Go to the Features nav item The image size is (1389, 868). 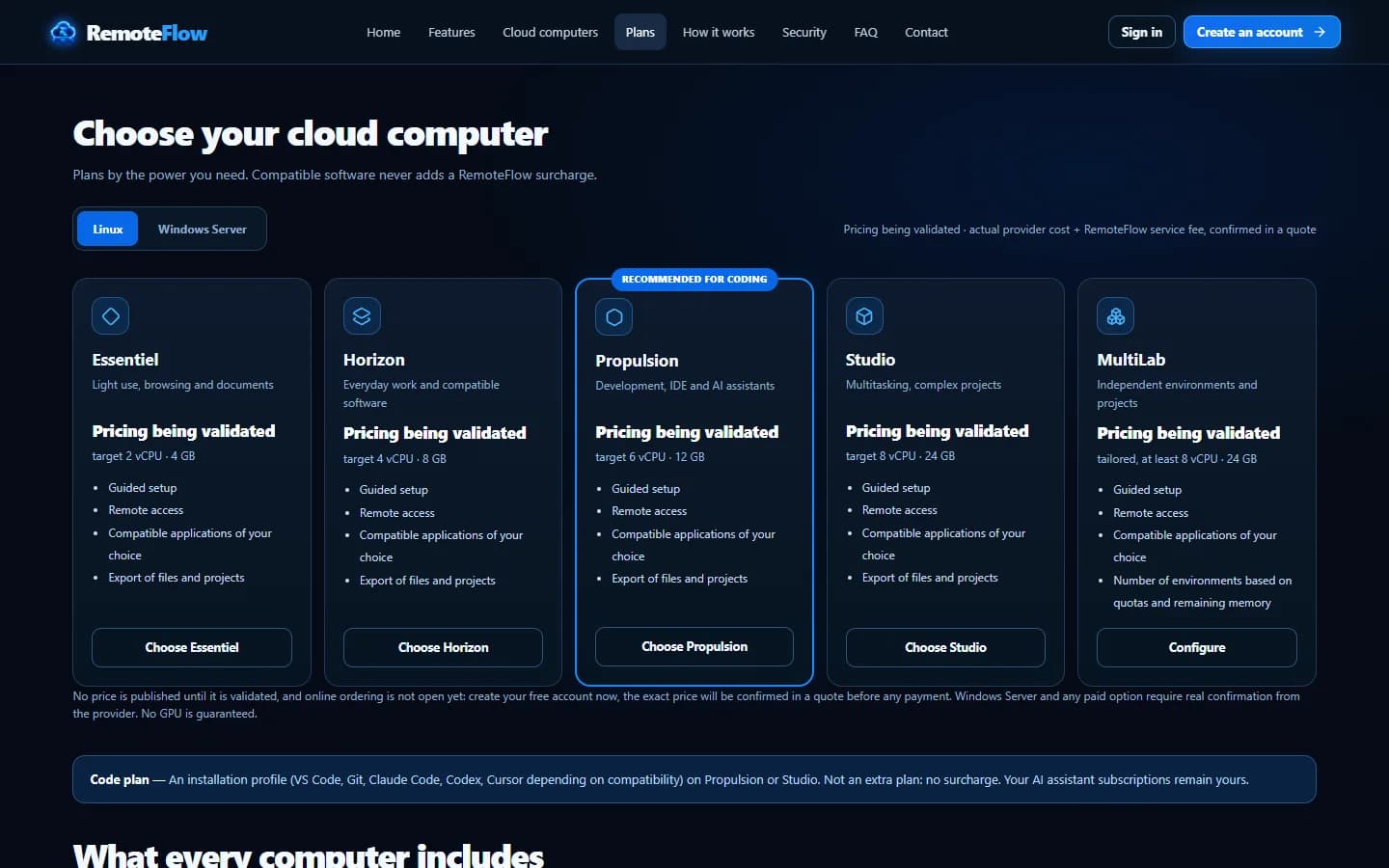pyautogui.click(x=451, y=32)
